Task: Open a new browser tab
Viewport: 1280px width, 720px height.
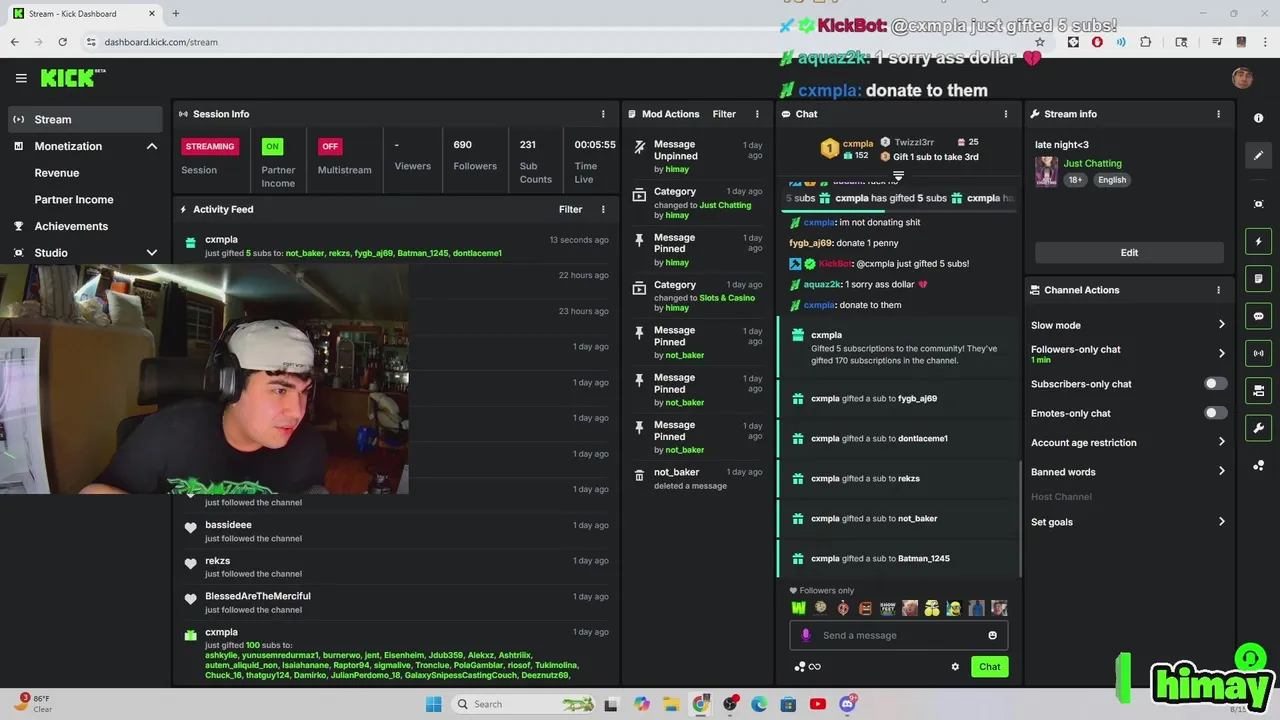Action: coord(175,14)
